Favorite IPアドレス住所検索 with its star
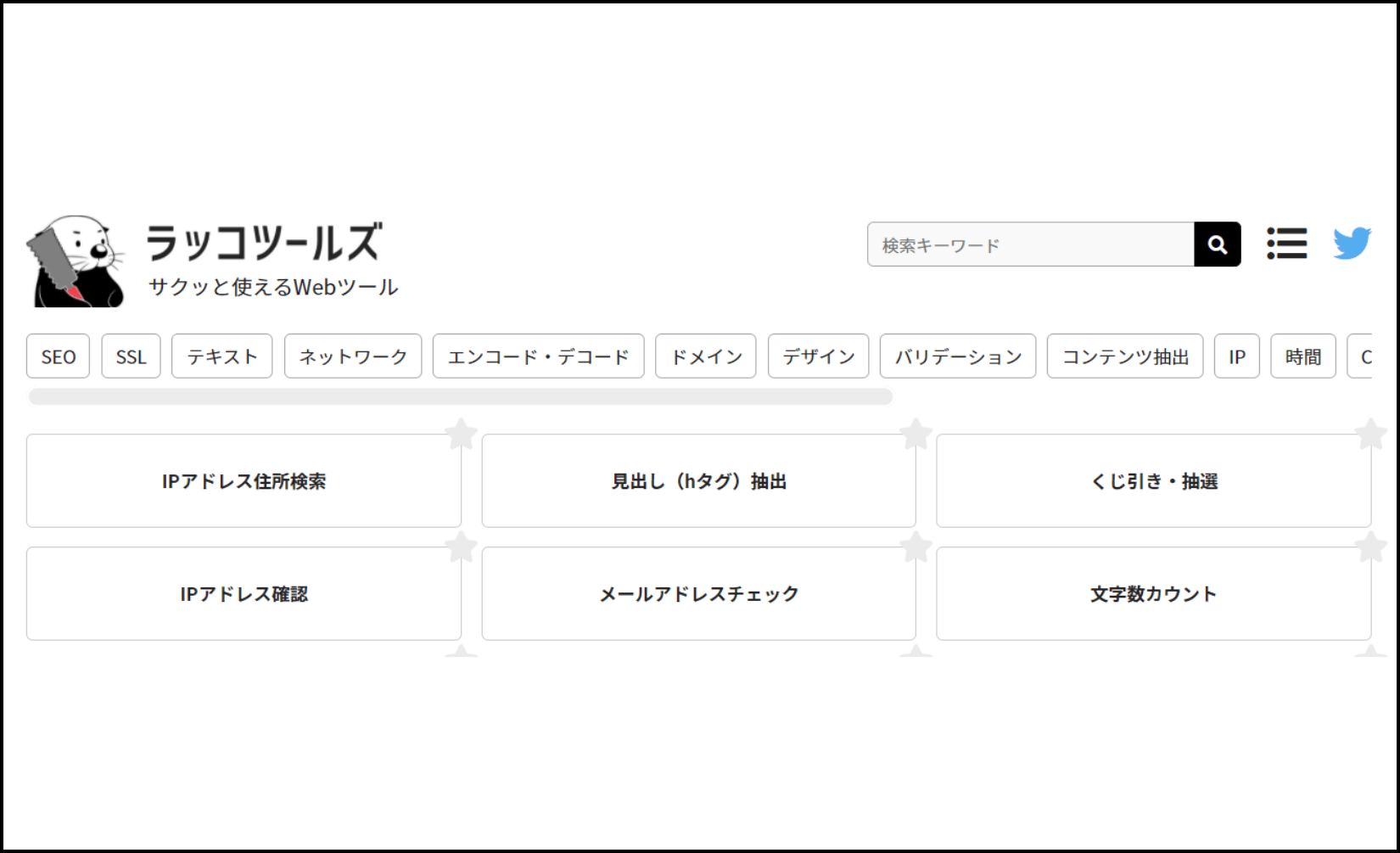Image resolution: width=1400 pixels, height=853 pixels. tap(462, 435)
